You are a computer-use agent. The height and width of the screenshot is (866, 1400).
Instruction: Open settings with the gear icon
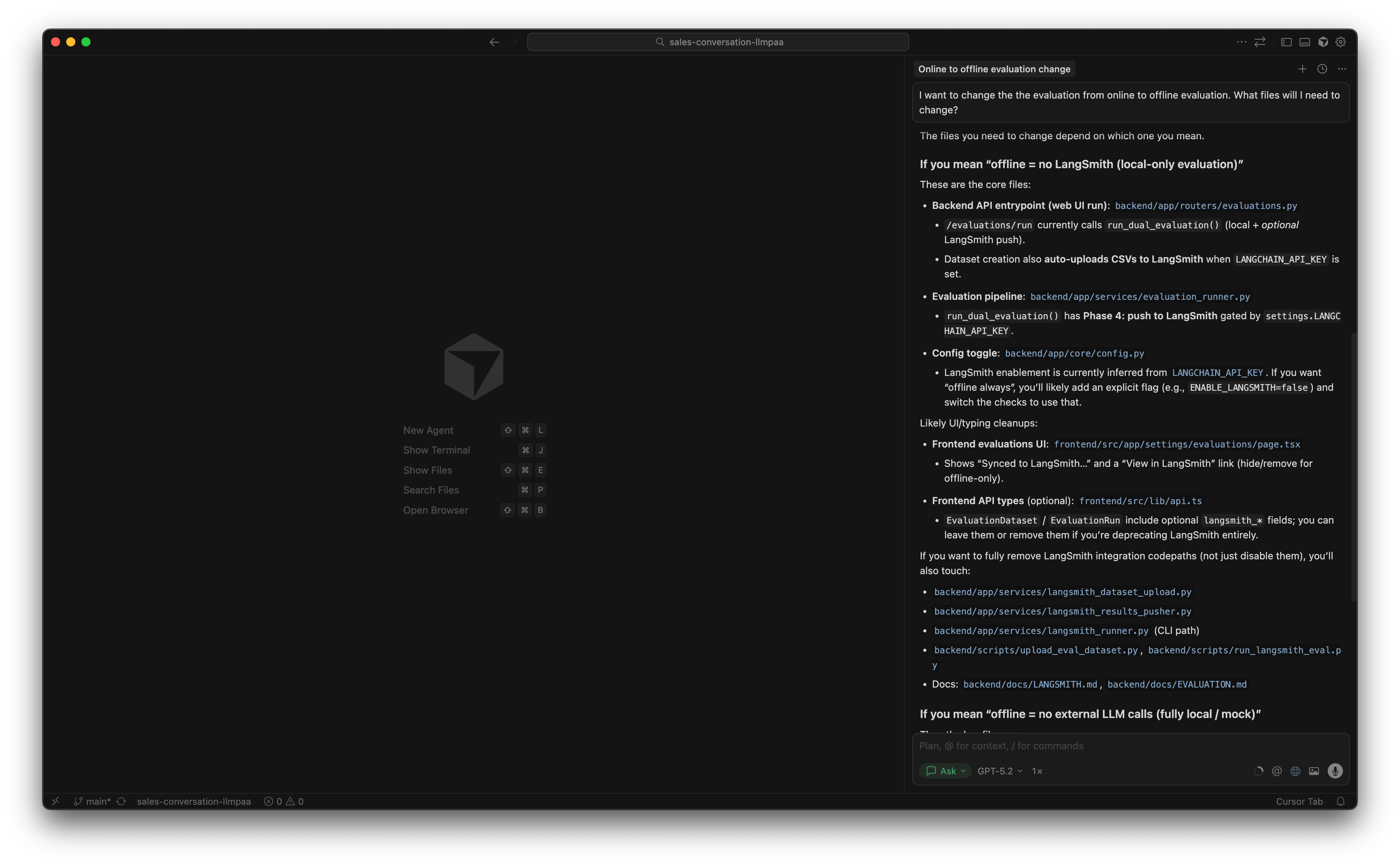(x=1340, y=42)
